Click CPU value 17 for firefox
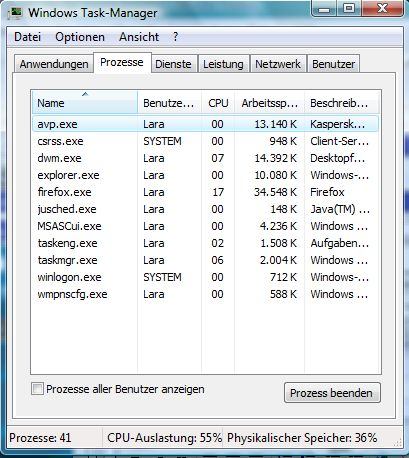 218,192
